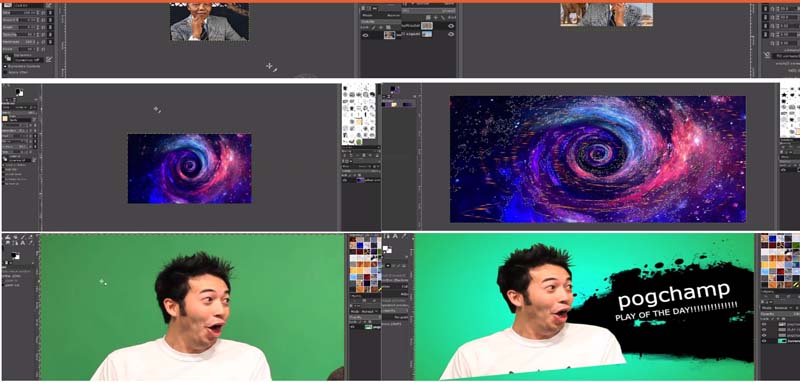
Task: Click foreground/background colors in bottom-left window toolbox
Action: point(15,256)
